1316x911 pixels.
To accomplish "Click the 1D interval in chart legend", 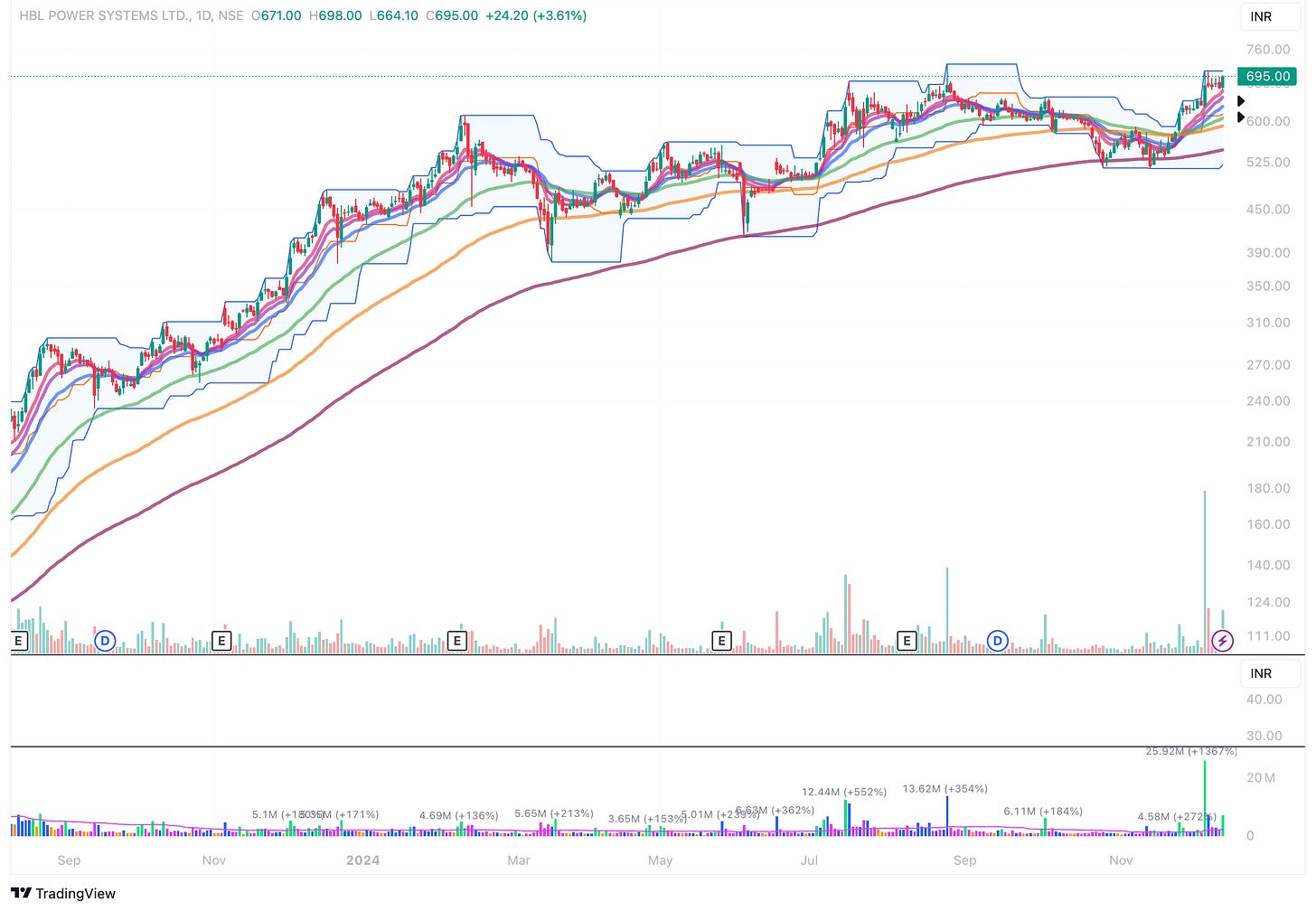I will (x=204, y=15).
